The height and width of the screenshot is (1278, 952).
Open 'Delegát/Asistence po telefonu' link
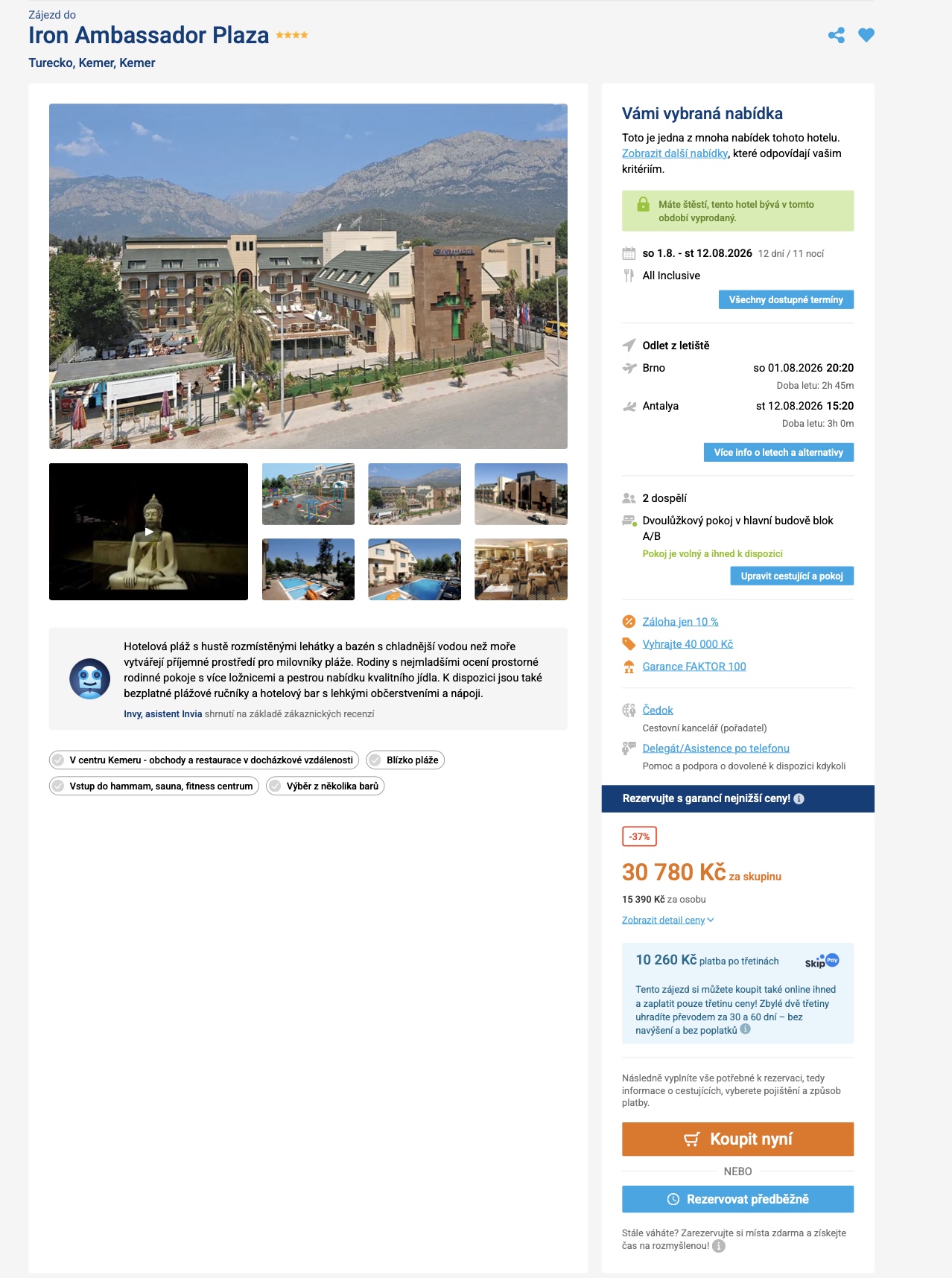(x=716, y=748)
